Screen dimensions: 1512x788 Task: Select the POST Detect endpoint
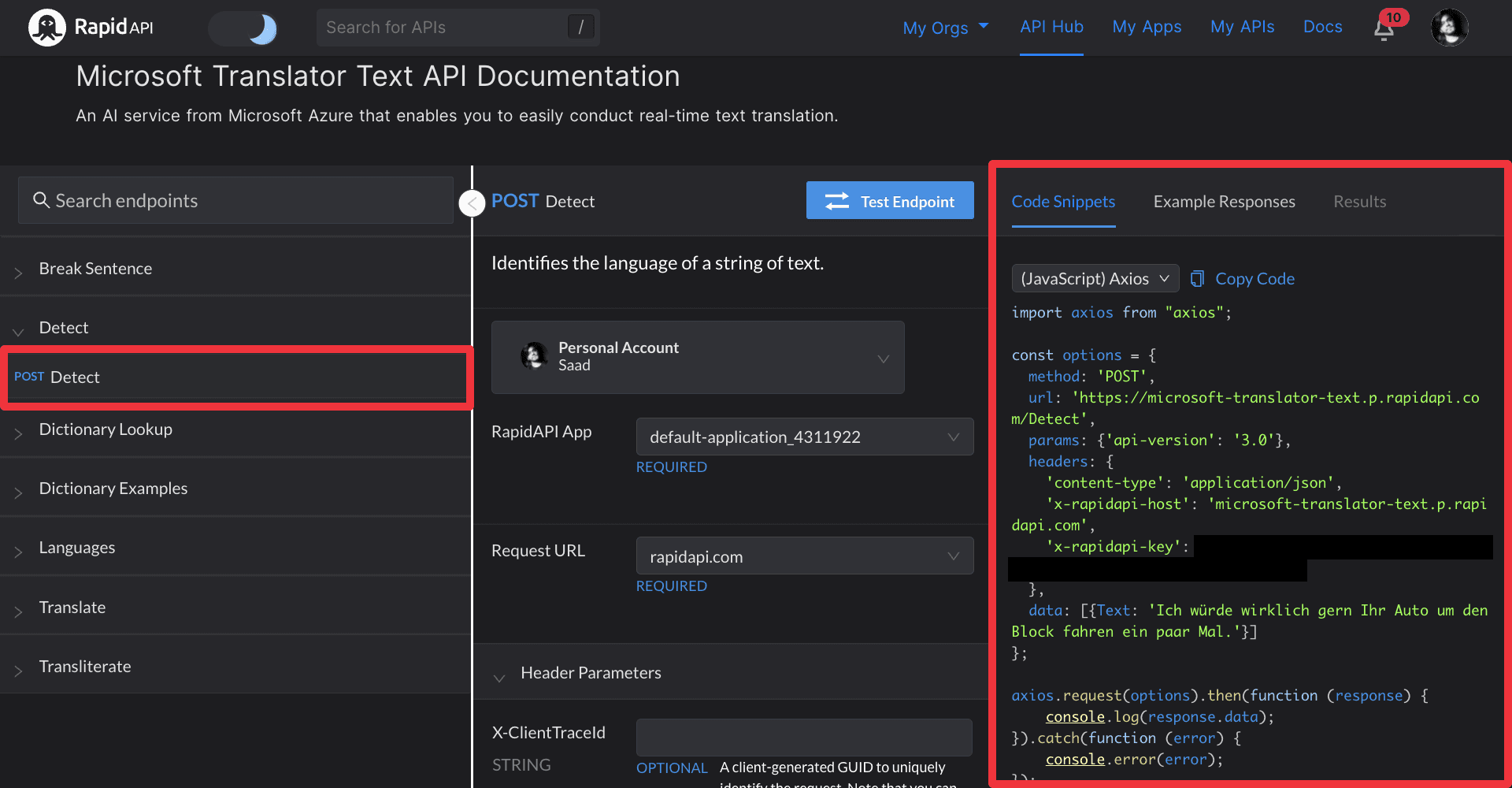(x=235, y=377)
